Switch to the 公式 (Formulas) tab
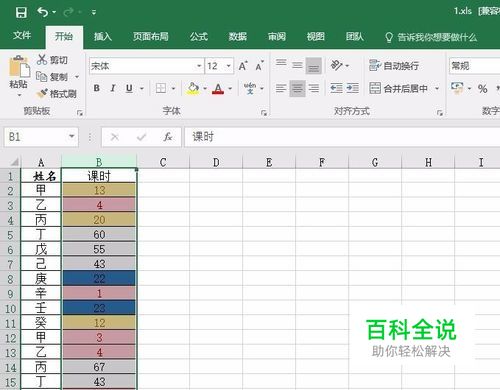The height and width of the screenshot is (390, 500). (x=199, y=36)
